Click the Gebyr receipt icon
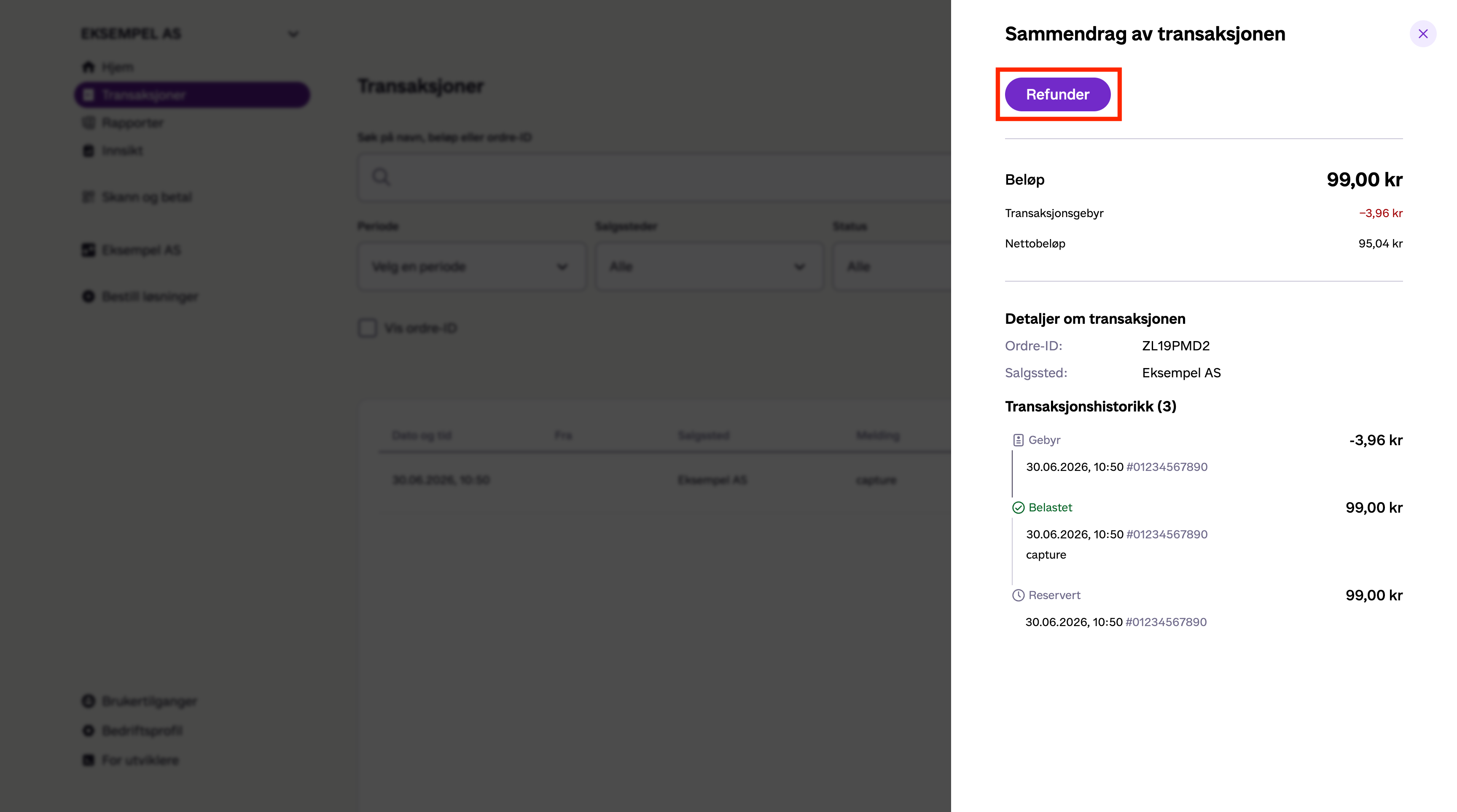The image size is (1457, 812). click(1018, 440)
